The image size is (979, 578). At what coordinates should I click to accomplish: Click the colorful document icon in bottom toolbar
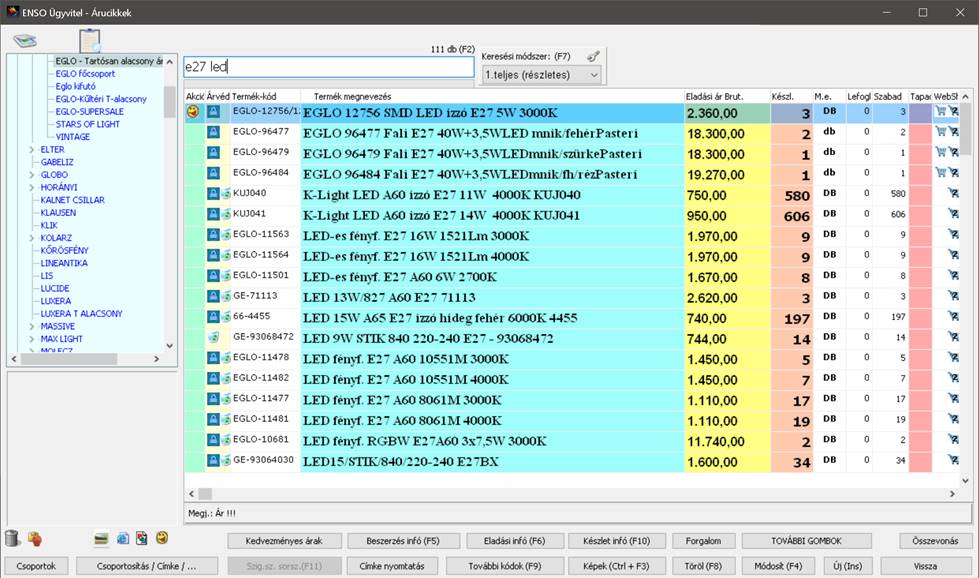[x=142, y=538]
